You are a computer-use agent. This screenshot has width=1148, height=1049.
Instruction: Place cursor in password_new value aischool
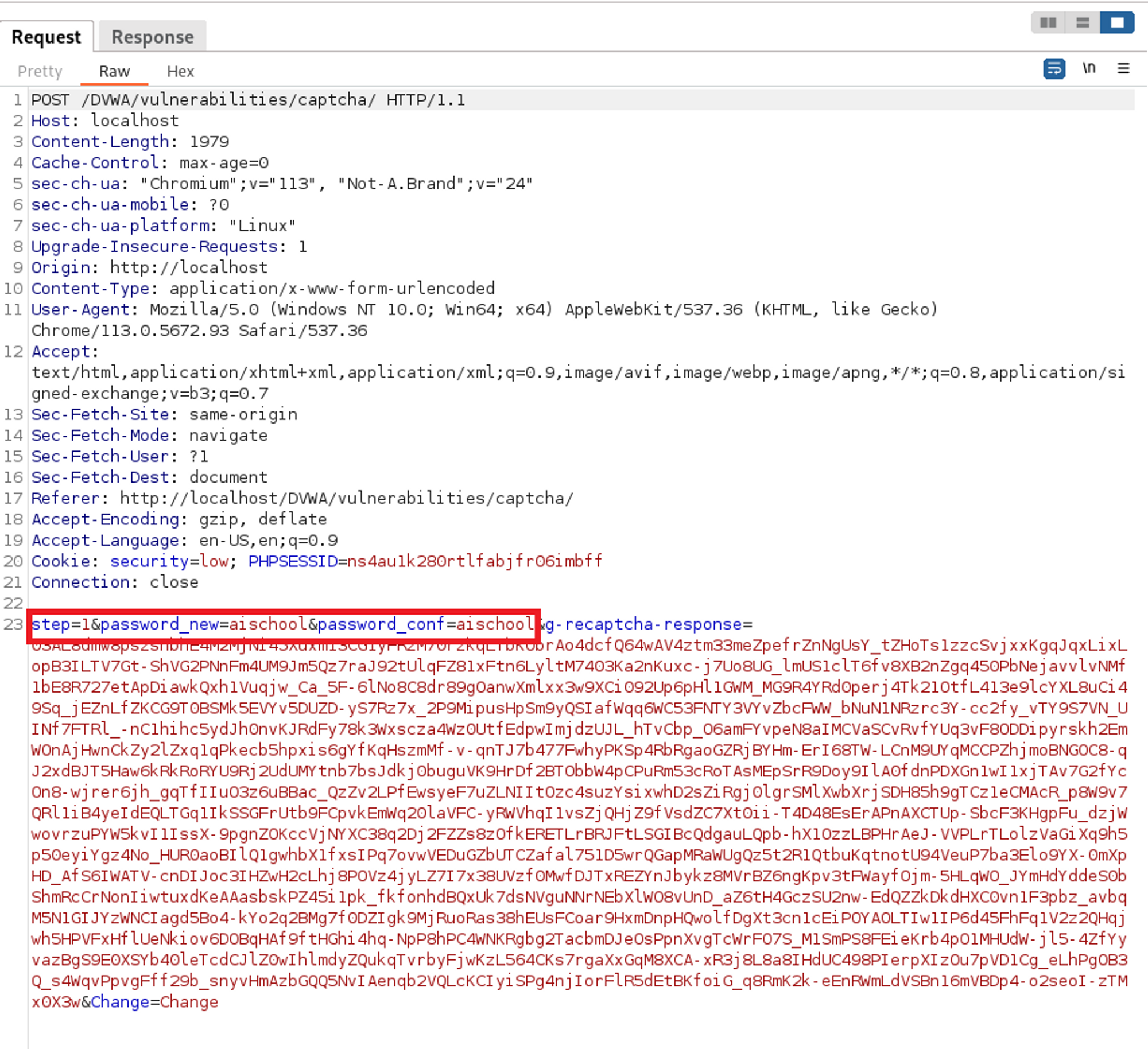[267, 624]
